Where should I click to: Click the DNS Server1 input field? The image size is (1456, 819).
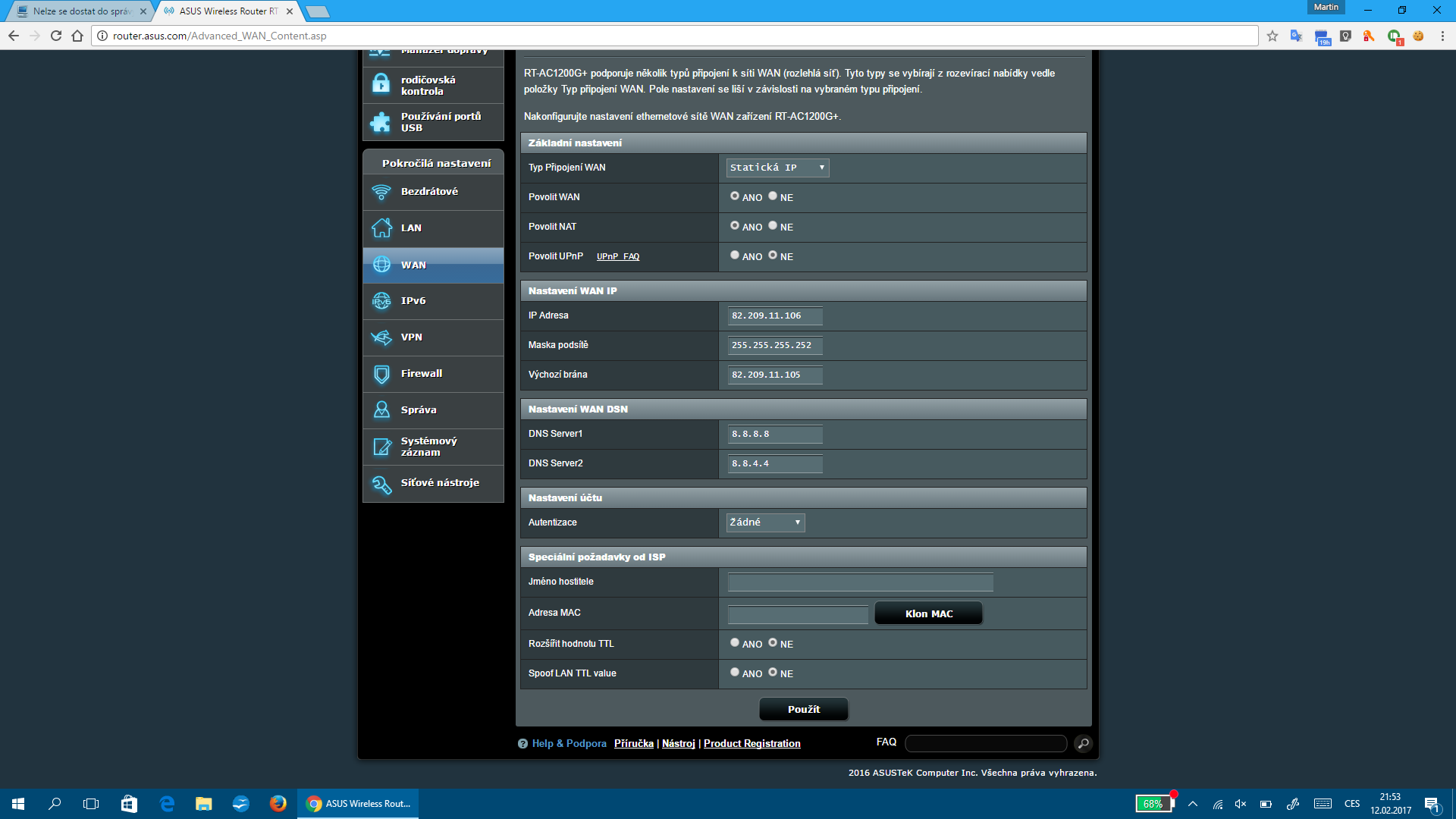pos(774,434)
